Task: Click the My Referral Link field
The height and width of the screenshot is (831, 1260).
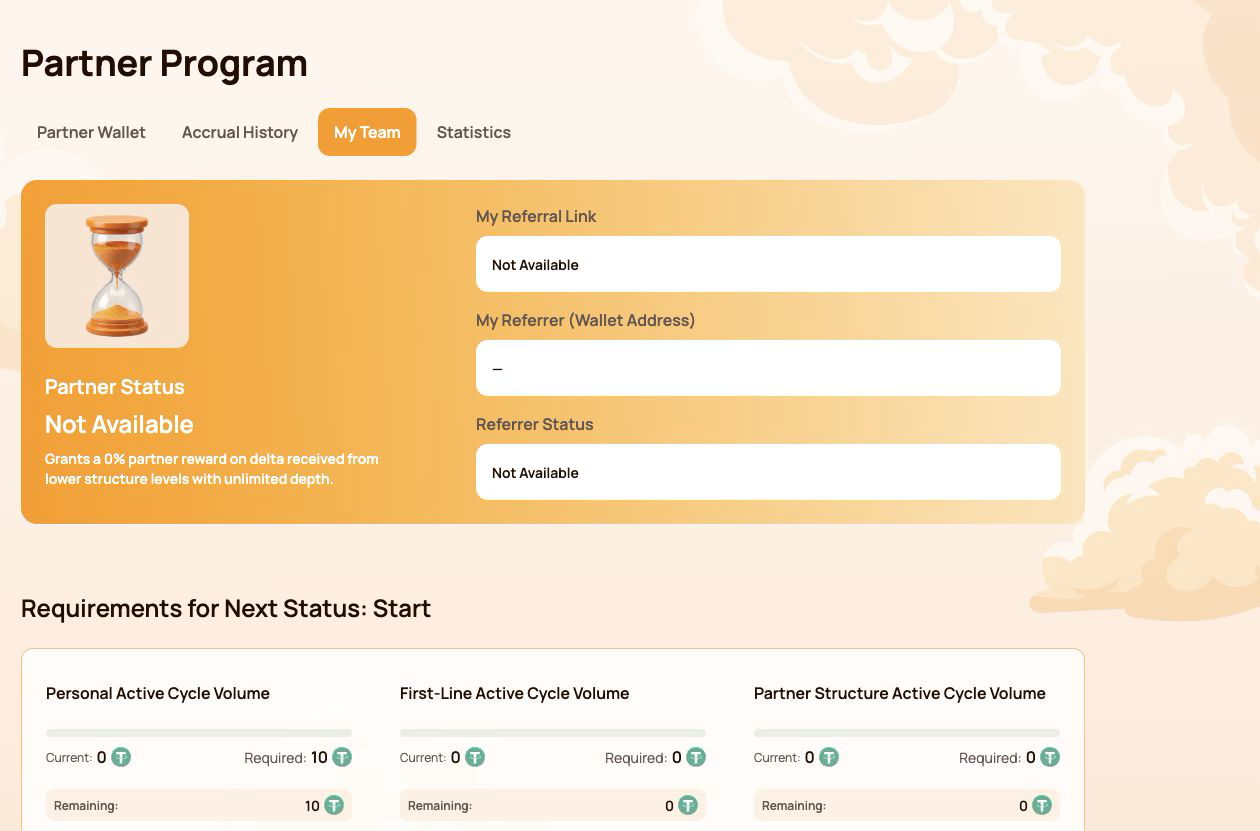Action: pos(768,264)
